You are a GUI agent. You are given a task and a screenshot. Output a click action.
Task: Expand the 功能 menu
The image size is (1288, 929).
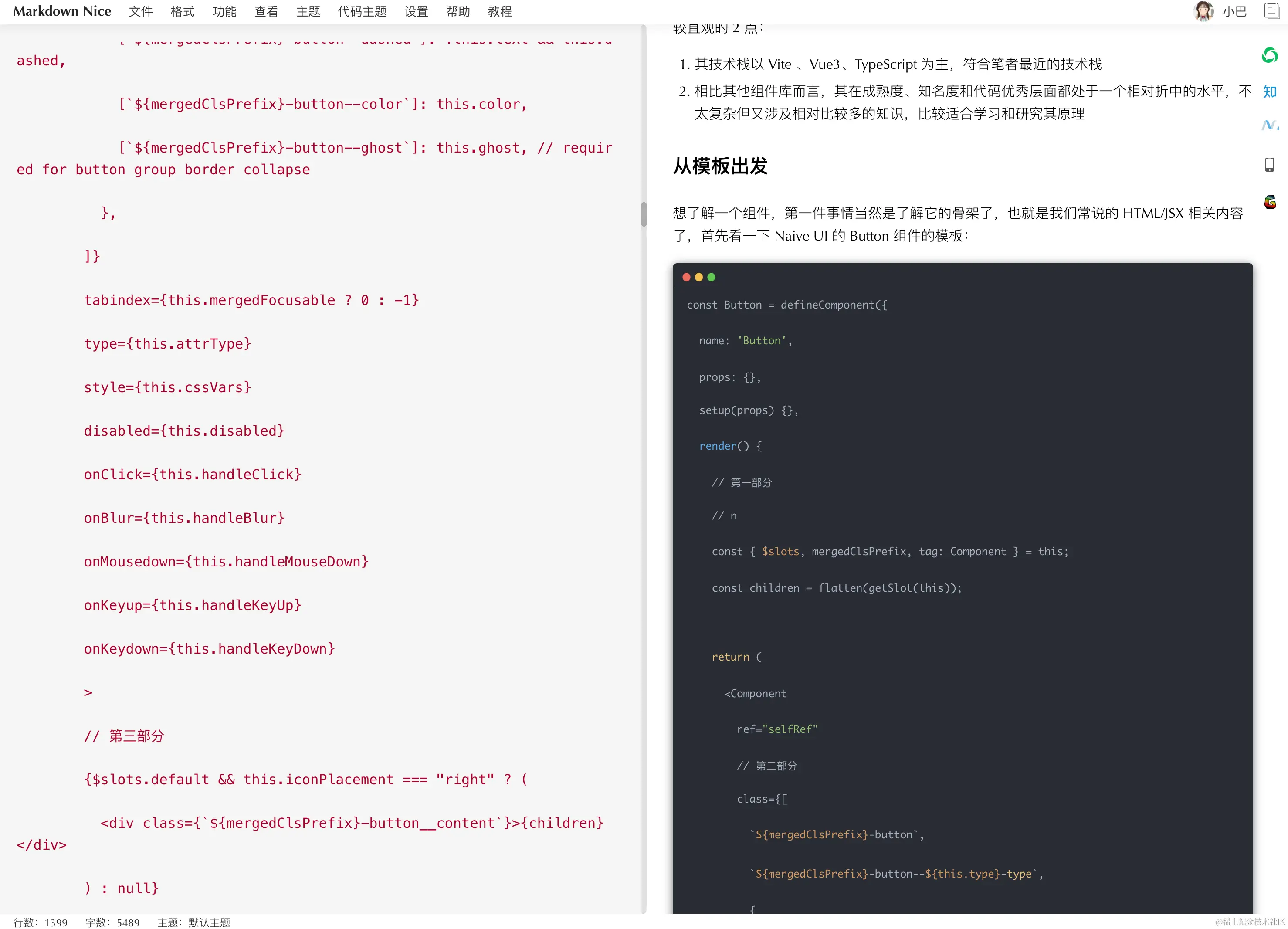pos(224,11)
